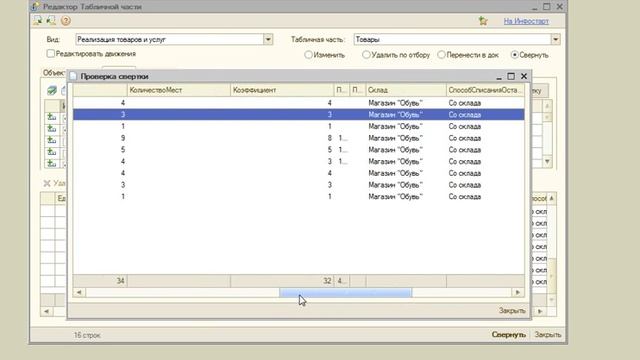Maximize the Проверка свертки dialog
This screenshot has height=360, width=640.
pyautogui.click(x=511, y=76)
